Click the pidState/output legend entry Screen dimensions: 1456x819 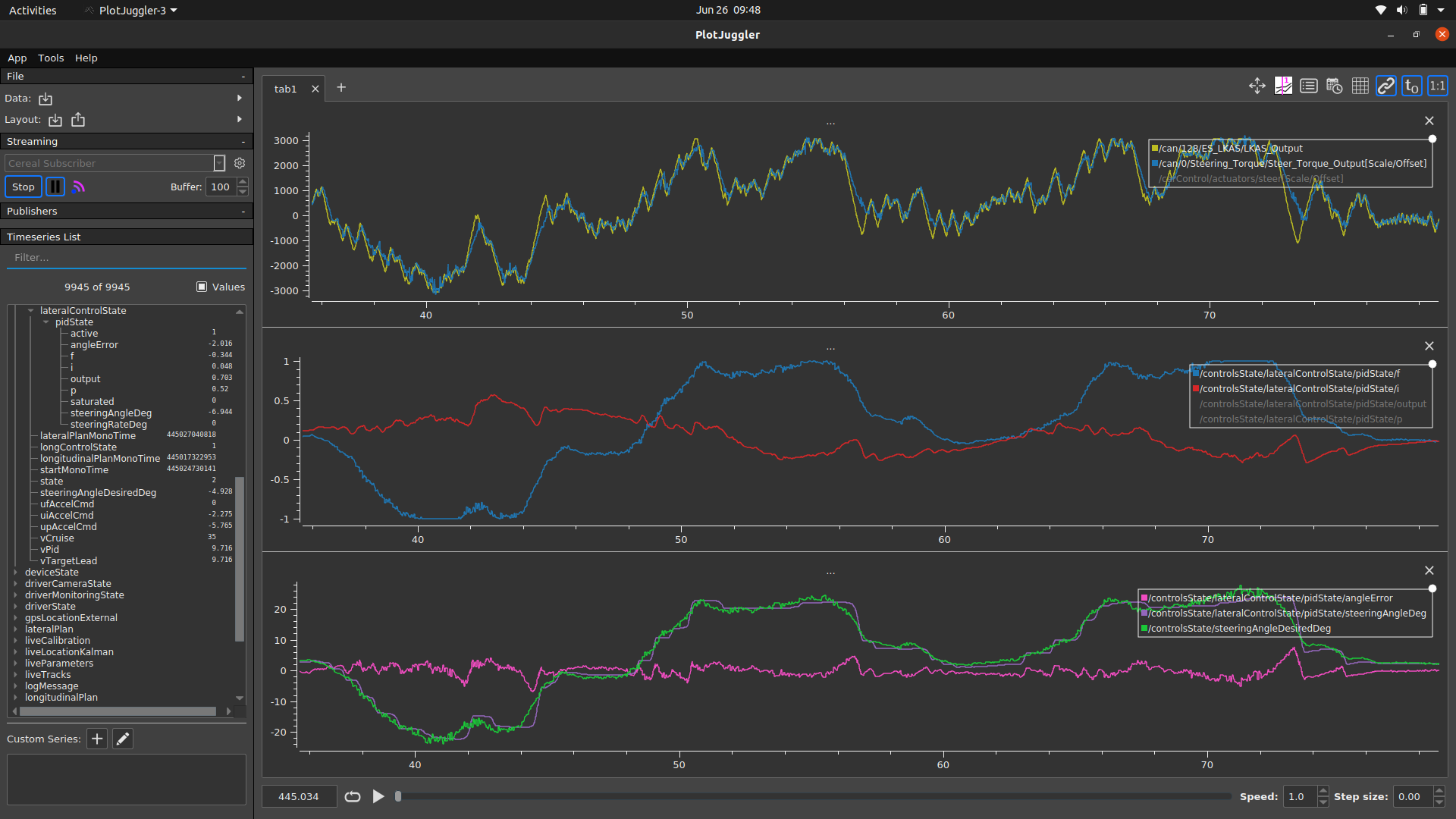tap(1313, 404)
